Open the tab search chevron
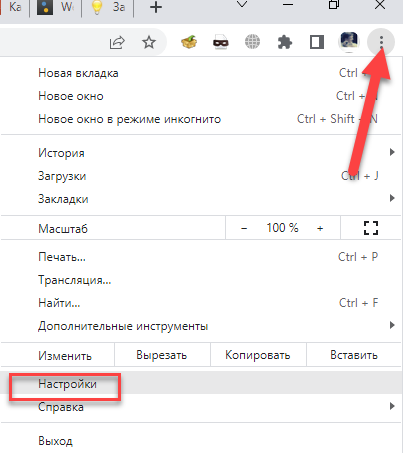 [242, 5]
